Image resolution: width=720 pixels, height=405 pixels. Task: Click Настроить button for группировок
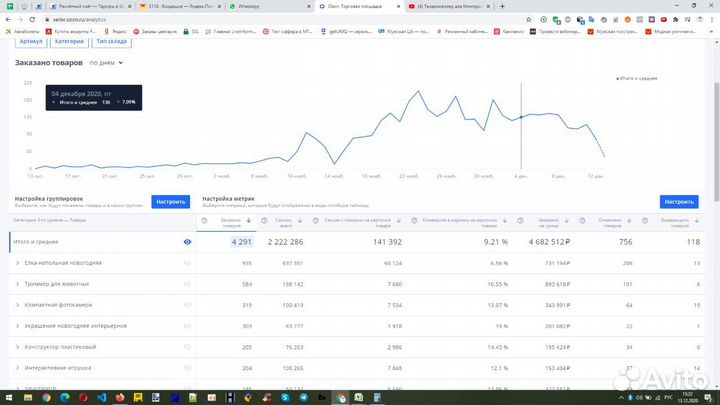(170, 201)
